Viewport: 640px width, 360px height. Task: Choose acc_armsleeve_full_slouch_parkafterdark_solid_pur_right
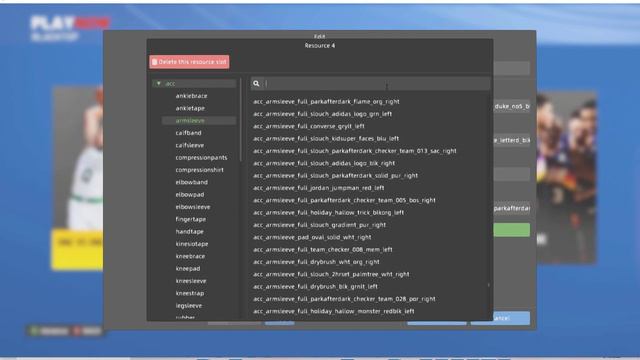(335, 176)
